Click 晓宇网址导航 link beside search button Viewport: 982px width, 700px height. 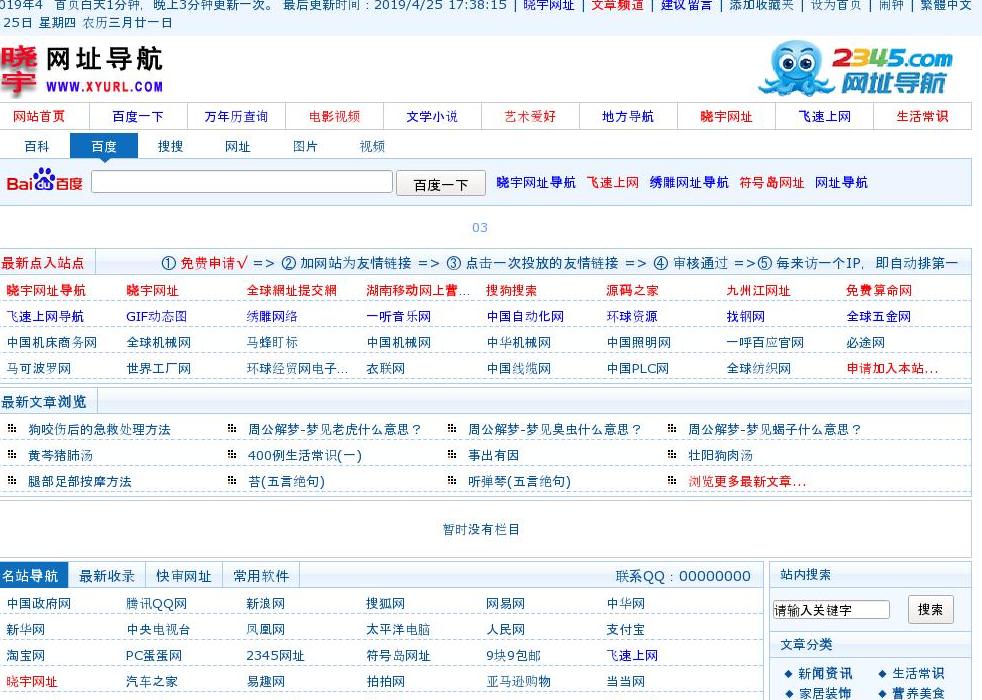coord(535,182)
